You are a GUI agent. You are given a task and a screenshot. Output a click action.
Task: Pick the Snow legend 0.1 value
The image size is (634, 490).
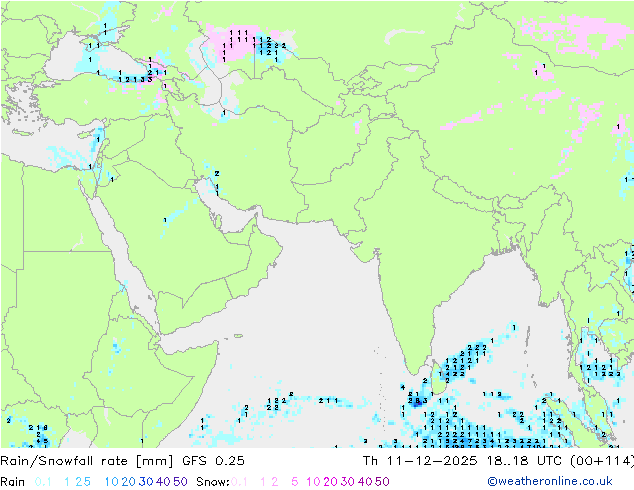[239, 482]
